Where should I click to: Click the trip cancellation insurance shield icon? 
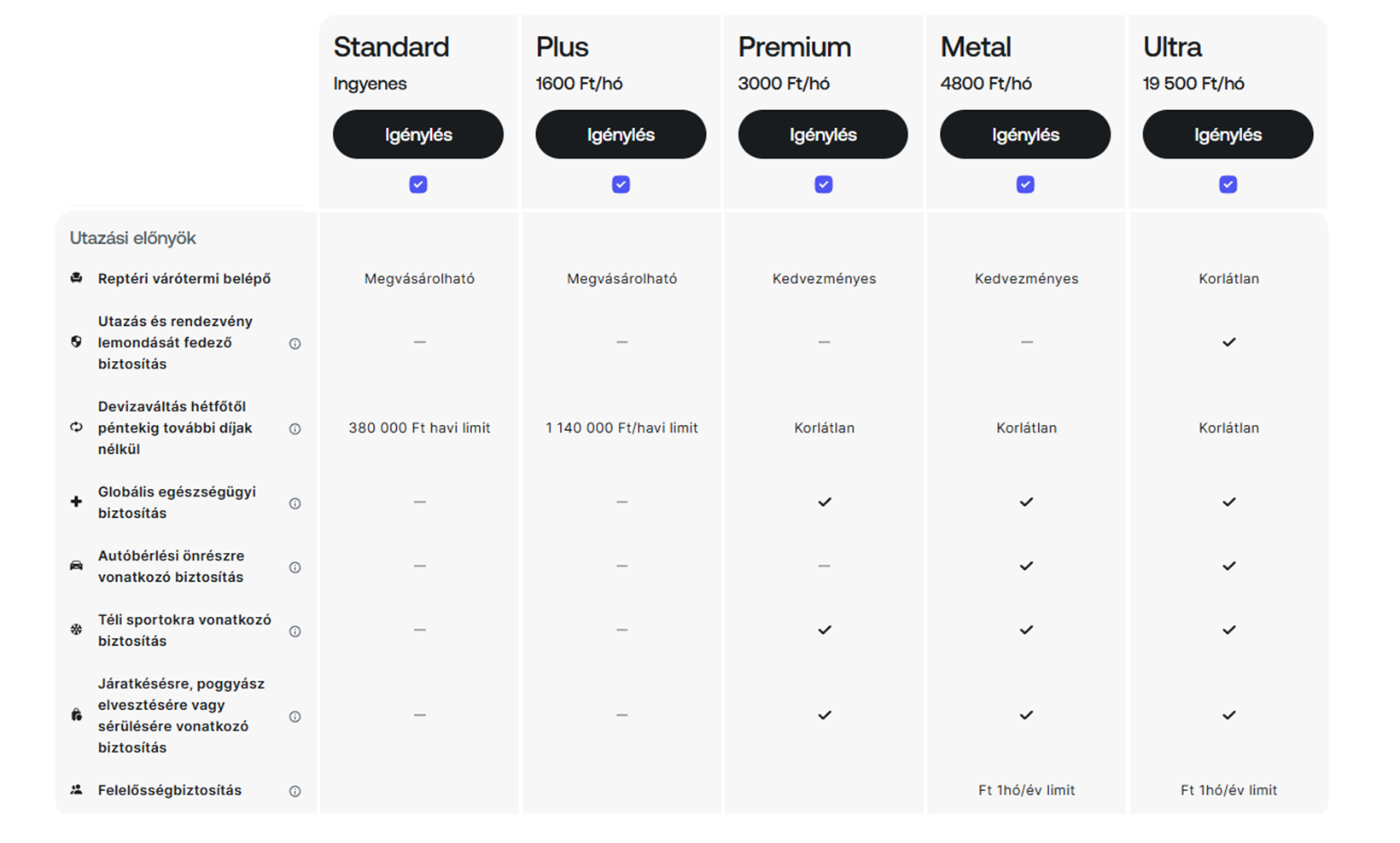[77, 342]
